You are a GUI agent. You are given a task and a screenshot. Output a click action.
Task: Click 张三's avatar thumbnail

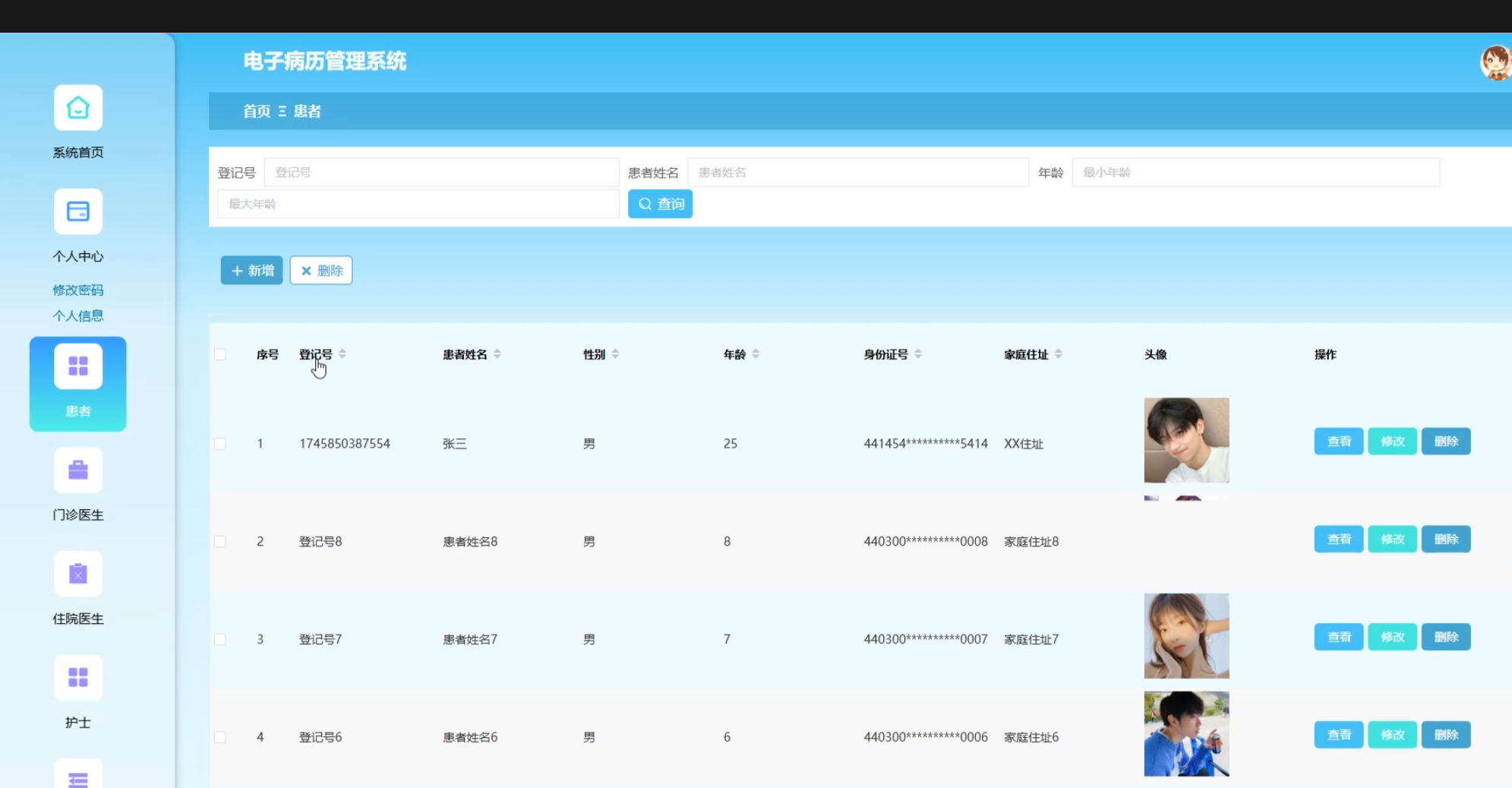[x=1186, y=441]
